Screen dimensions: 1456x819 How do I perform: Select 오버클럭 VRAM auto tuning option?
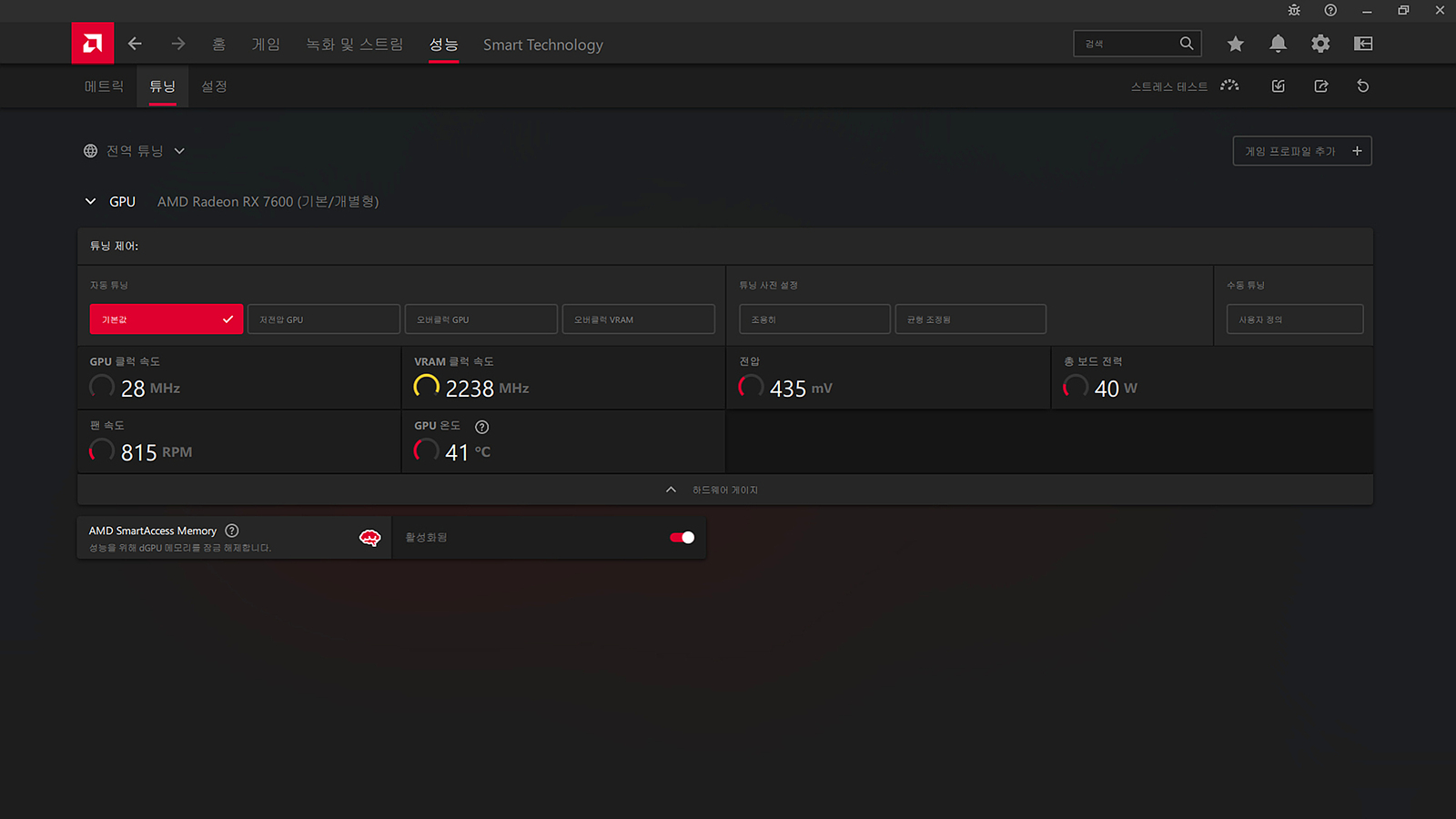[x=638, y=319]
